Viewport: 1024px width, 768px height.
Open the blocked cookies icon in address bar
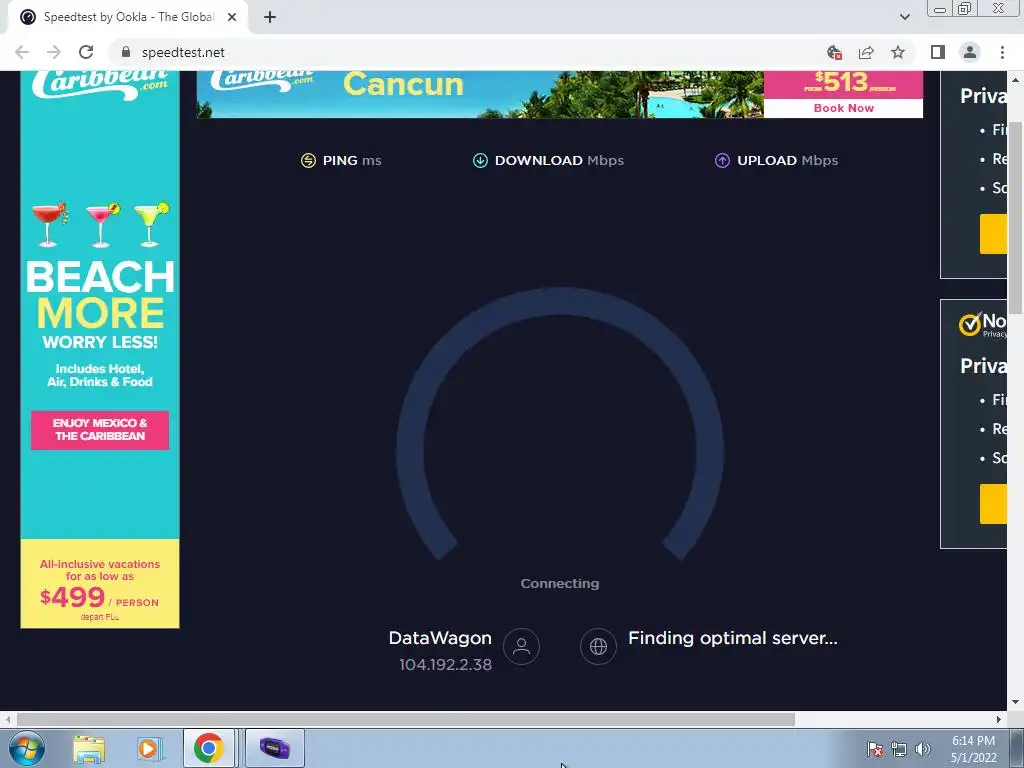tap(834, 52)
